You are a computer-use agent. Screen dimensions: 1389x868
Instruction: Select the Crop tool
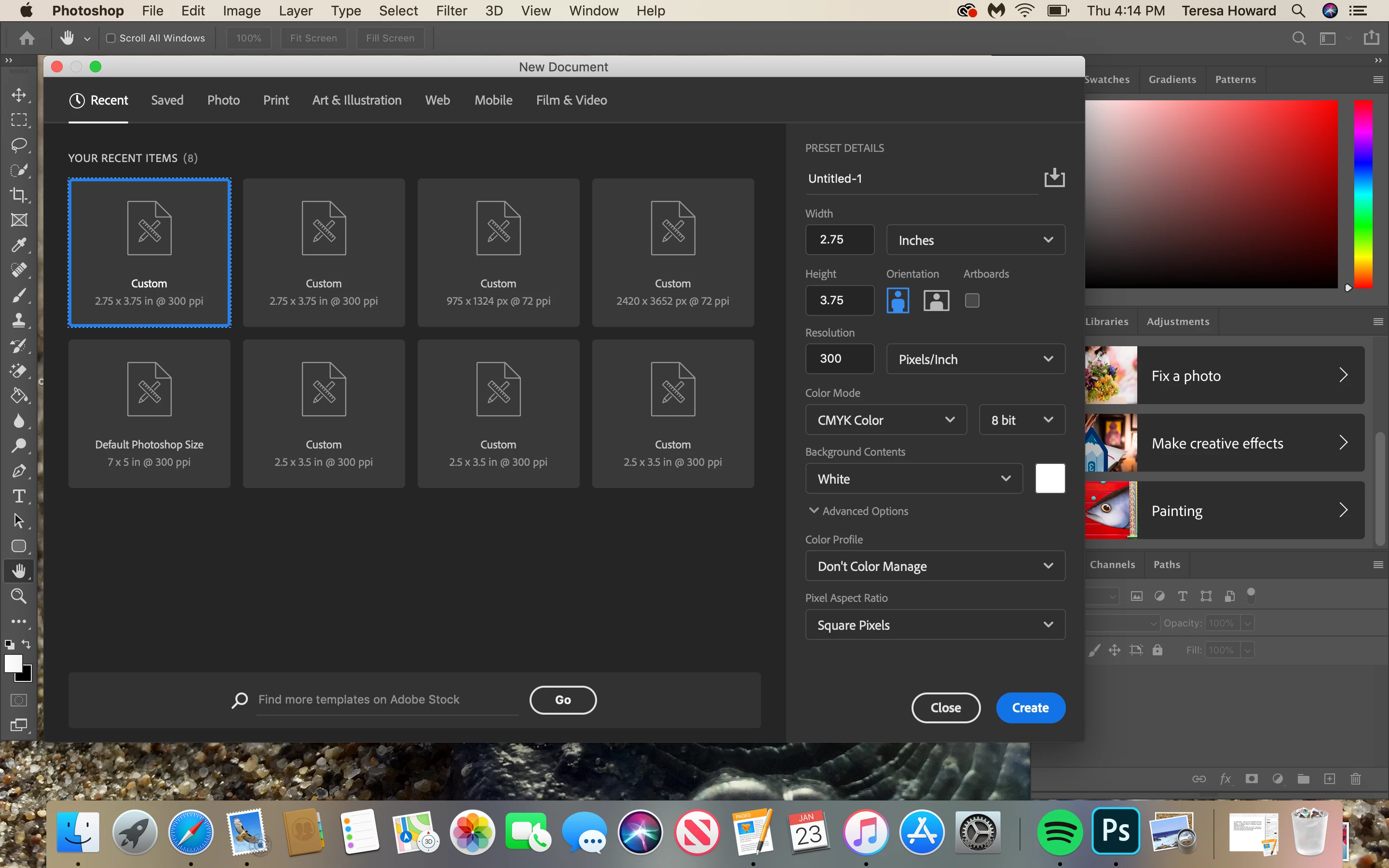coord(19,195)
